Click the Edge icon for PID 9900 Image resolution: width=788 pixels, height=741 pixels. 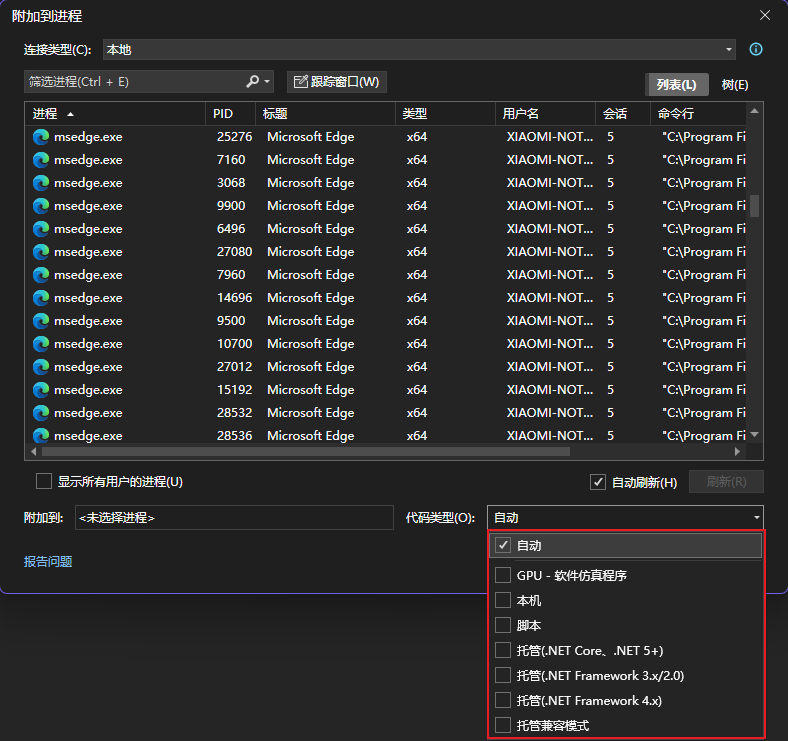pos(41,206)
